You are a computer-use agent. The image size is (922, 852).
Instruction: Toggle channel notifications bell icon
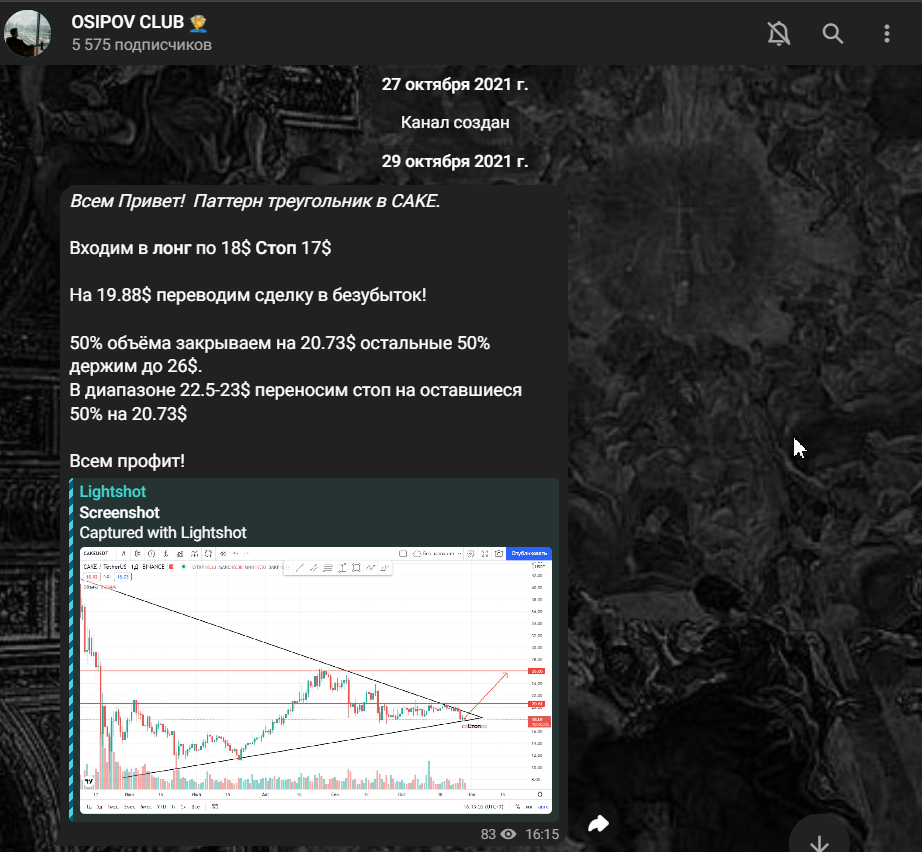779,34
